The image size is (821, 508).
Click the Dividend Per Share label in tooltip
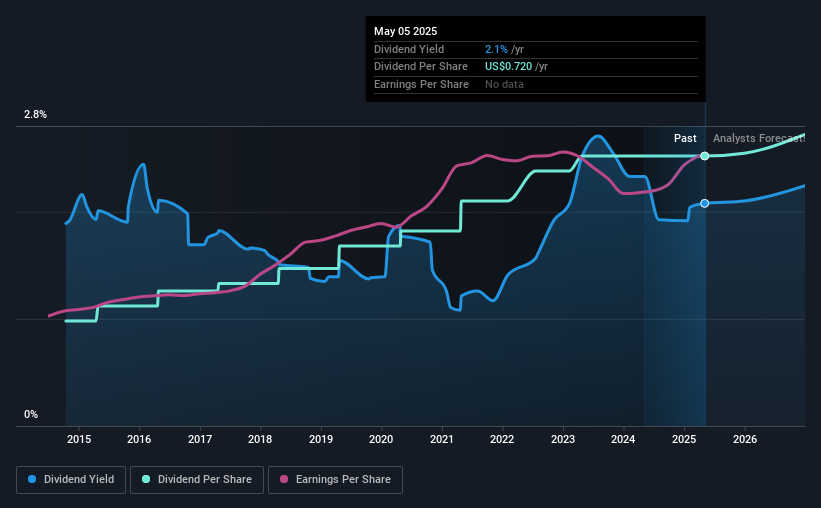[421, 67]
